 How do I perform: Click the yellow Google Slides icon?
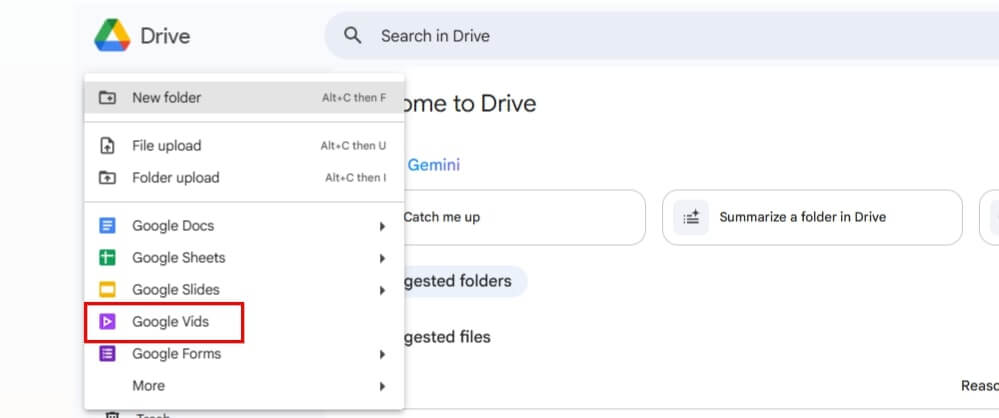click(x=107, y=290)
